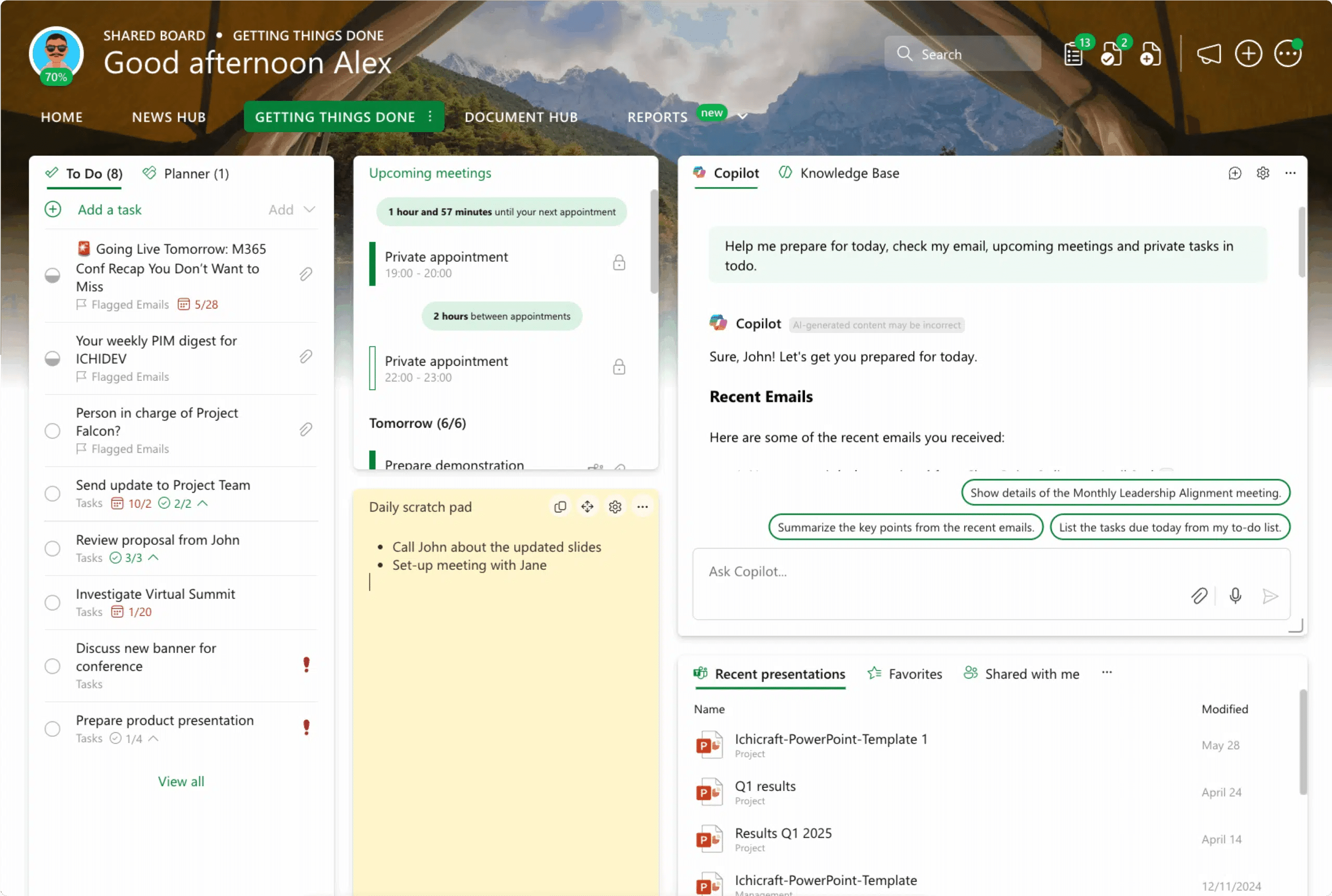Collapse subtasks of Send update to Project Team
Viewport: 1332px width, 896px height.
[x=202, y=504]
